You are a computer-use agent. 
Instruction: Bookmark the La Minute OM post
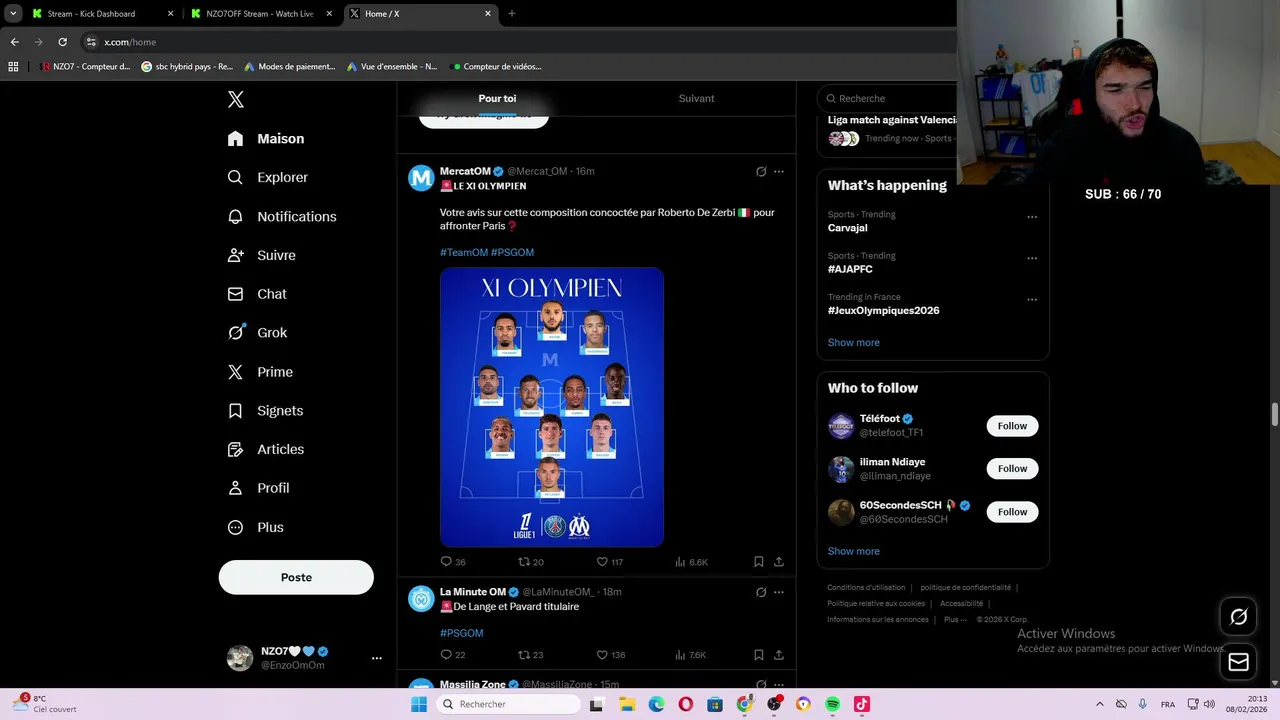759,655
